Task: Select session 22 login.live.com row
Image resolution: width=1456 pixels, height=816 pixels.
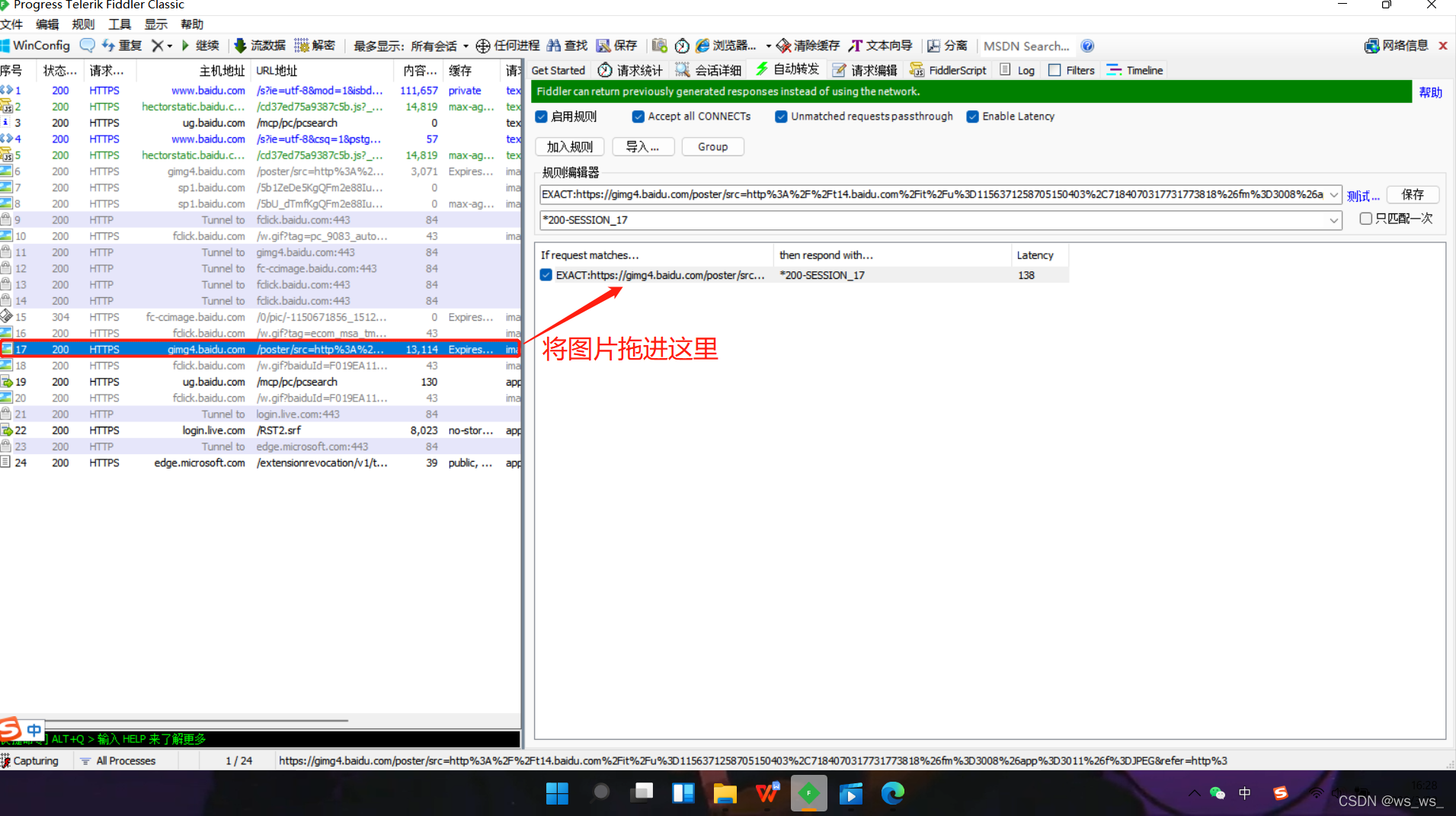Action: tap(260, 430)
